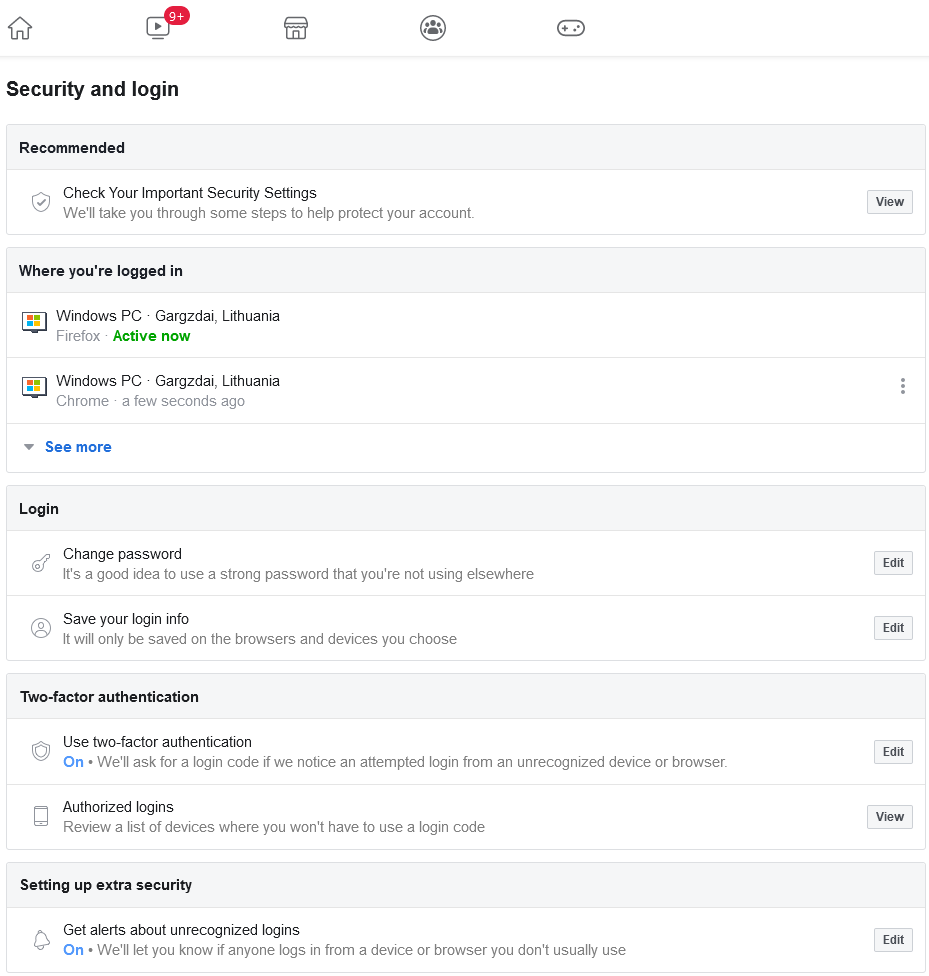
Task: Click the shield icon by Check Your Important Security Settings
Action: pyautogui.click(x=41, y=202)
